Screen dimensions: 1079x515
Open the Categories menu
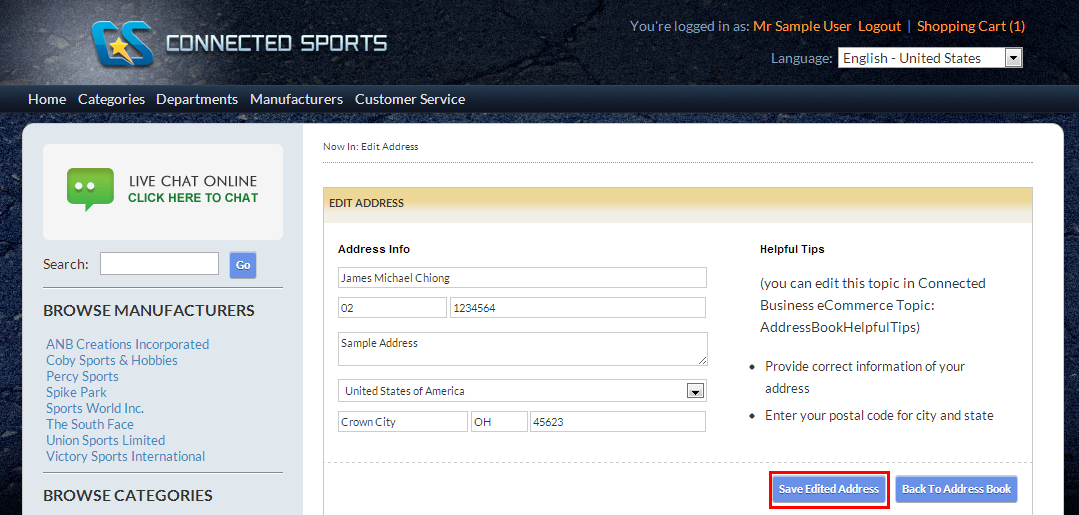(x=111, y=99)
